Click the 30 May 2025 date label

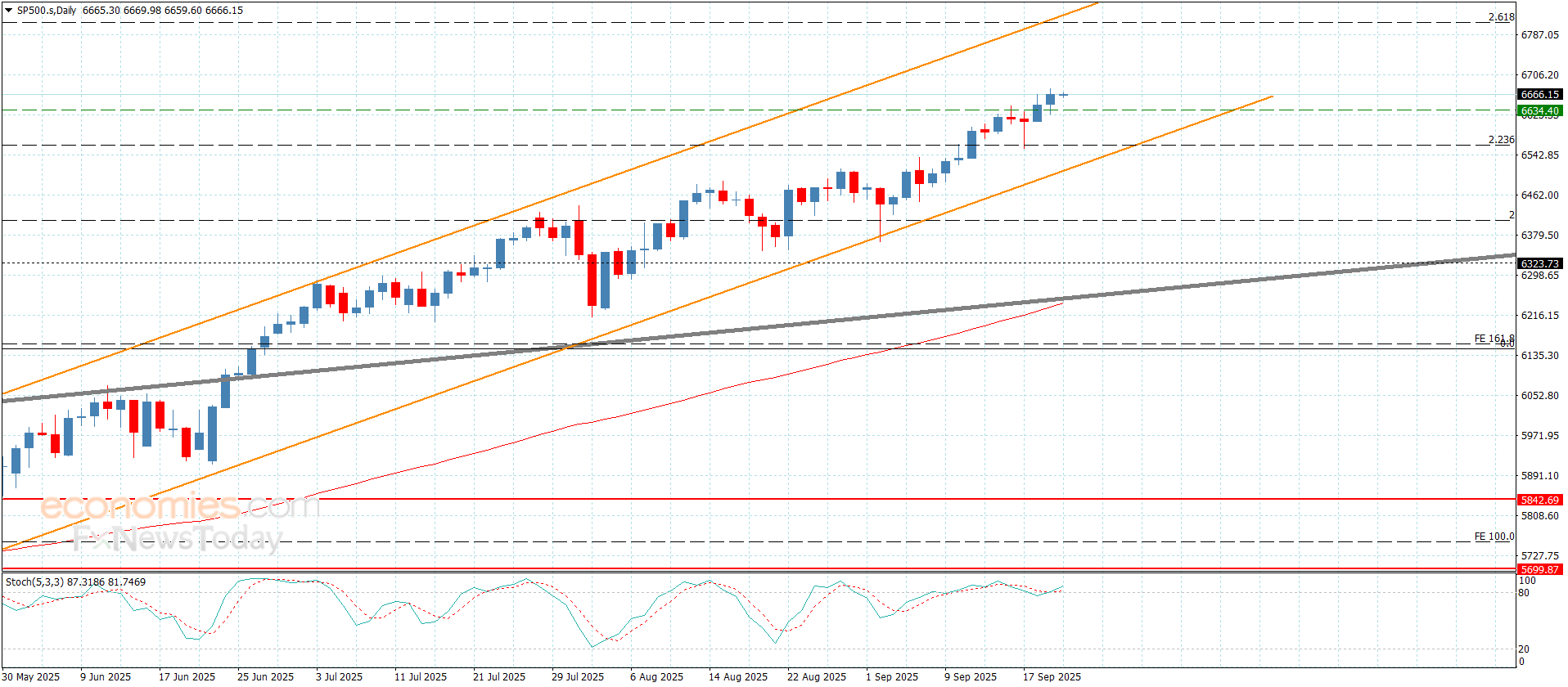tap(31, 677)
